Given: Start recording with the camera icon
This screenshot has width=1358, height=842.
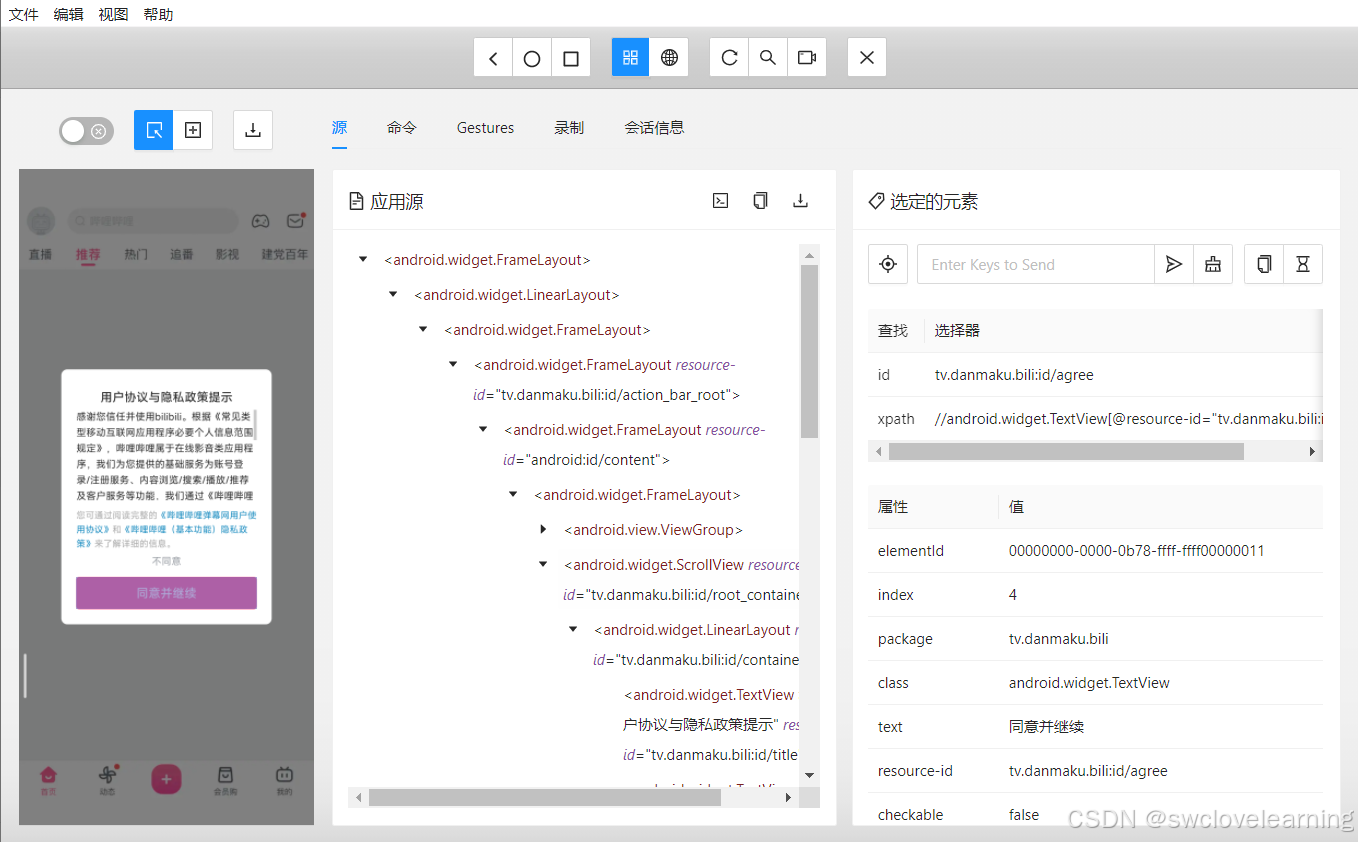Looking at the screenshot, I should tap(807, 58).
